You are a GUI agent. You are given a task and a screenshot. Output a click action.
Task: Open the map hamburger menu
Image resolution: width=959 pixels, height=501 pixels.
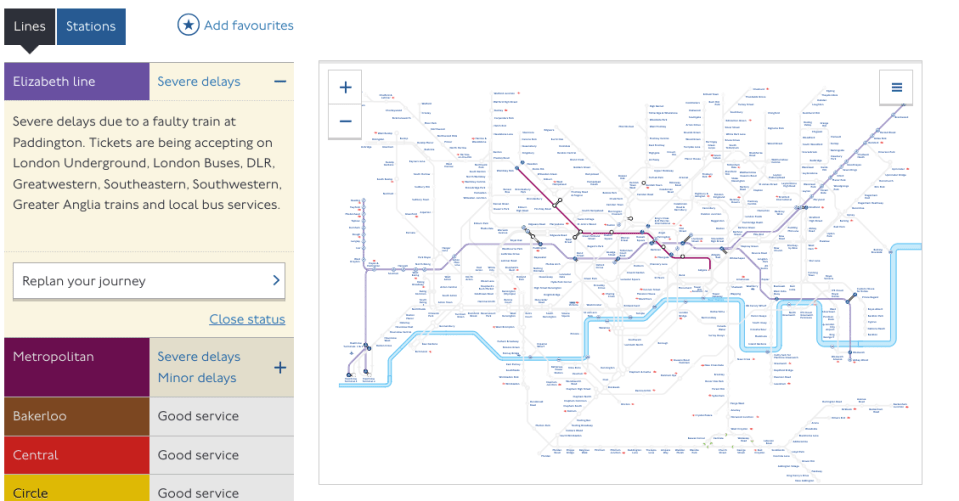pyautogui.click(x=897, y=87)
